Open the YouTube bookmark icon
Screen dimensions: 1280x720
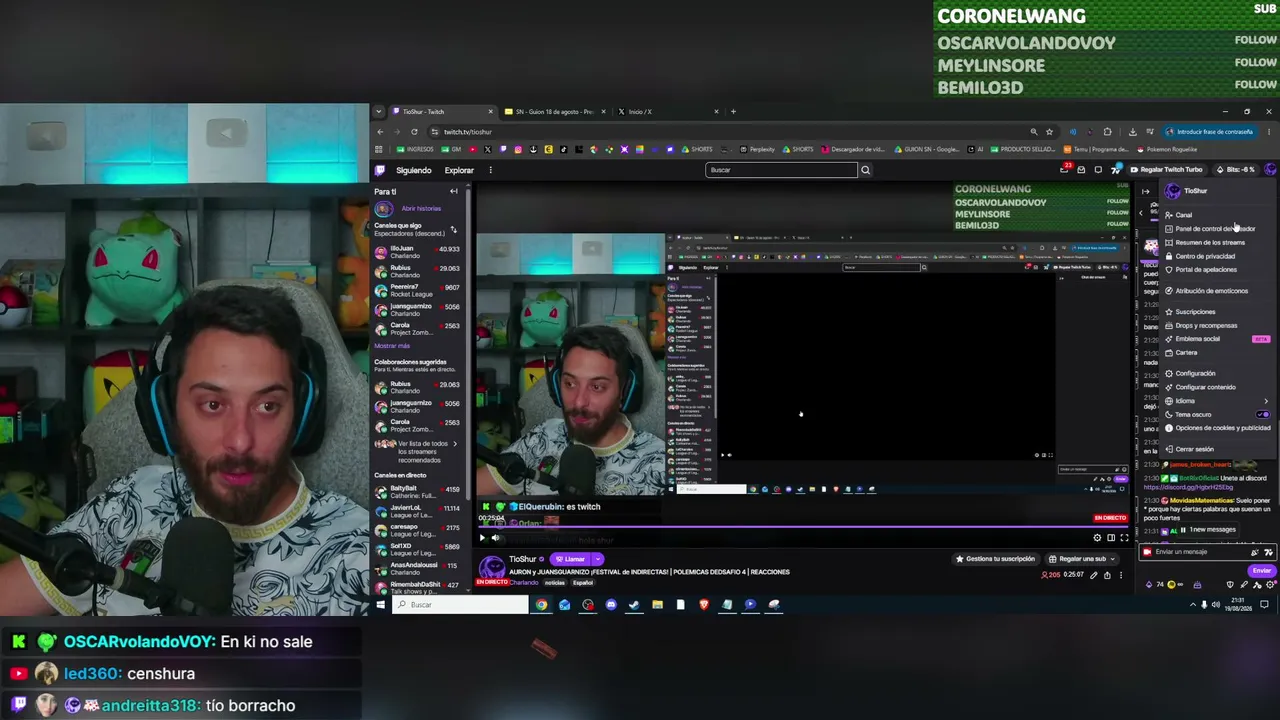[x=472, y=149]
